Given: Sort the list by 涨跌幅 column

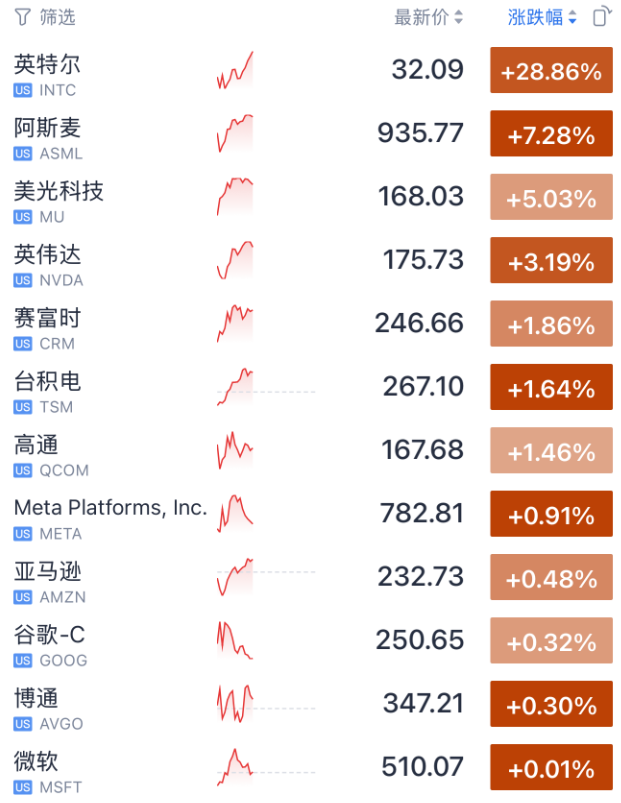Looking at the screenshot, I should [542, 17].
